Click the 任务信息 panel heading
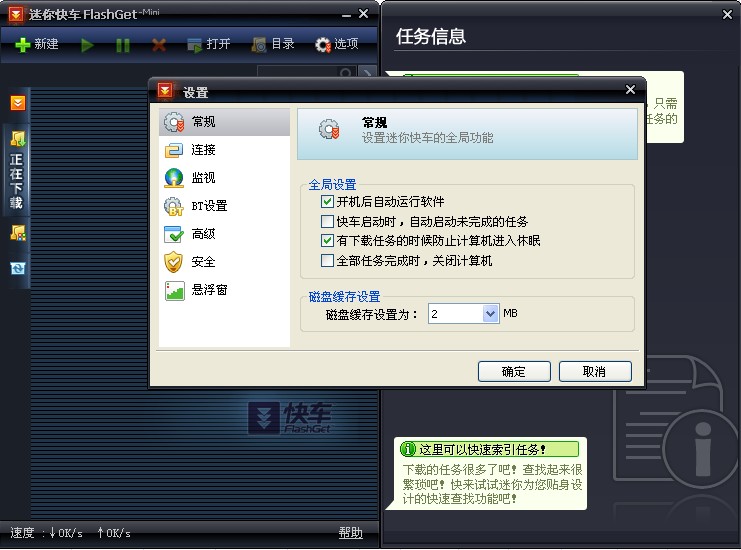Screen dimensions: 741x550 coord(431,36)
